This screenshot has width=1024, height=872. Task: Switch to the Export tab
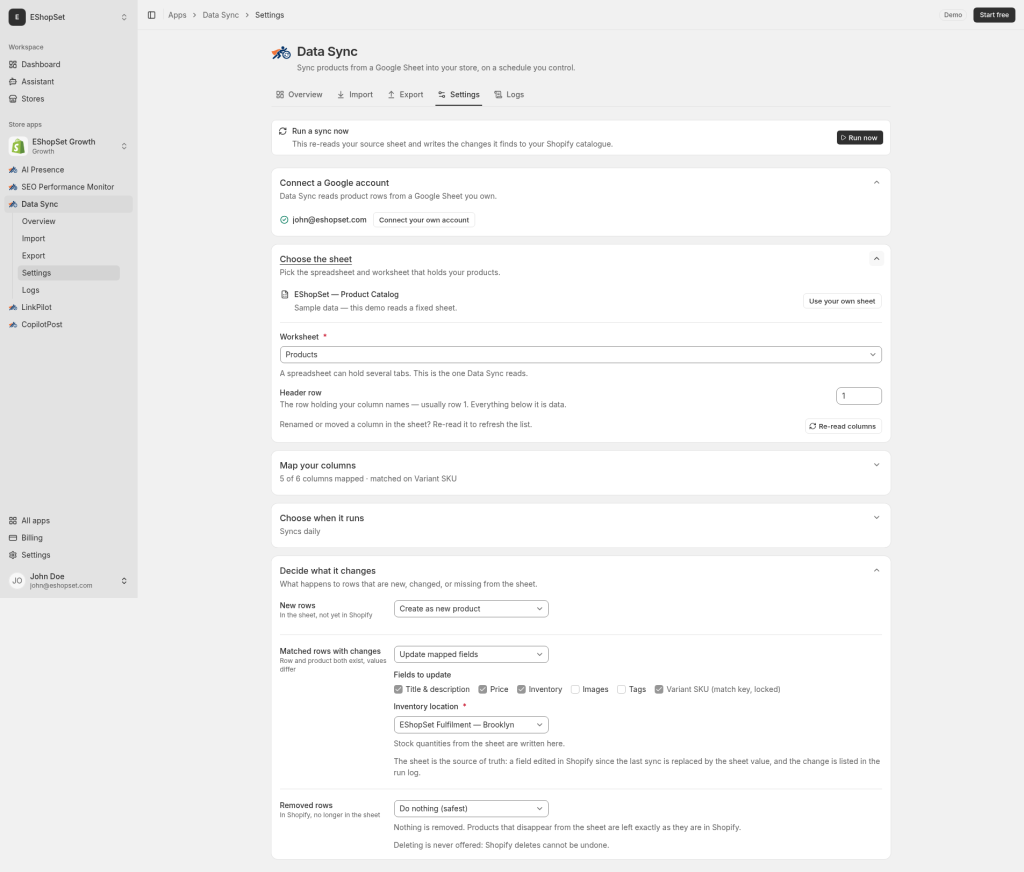[x=406, y=95]
